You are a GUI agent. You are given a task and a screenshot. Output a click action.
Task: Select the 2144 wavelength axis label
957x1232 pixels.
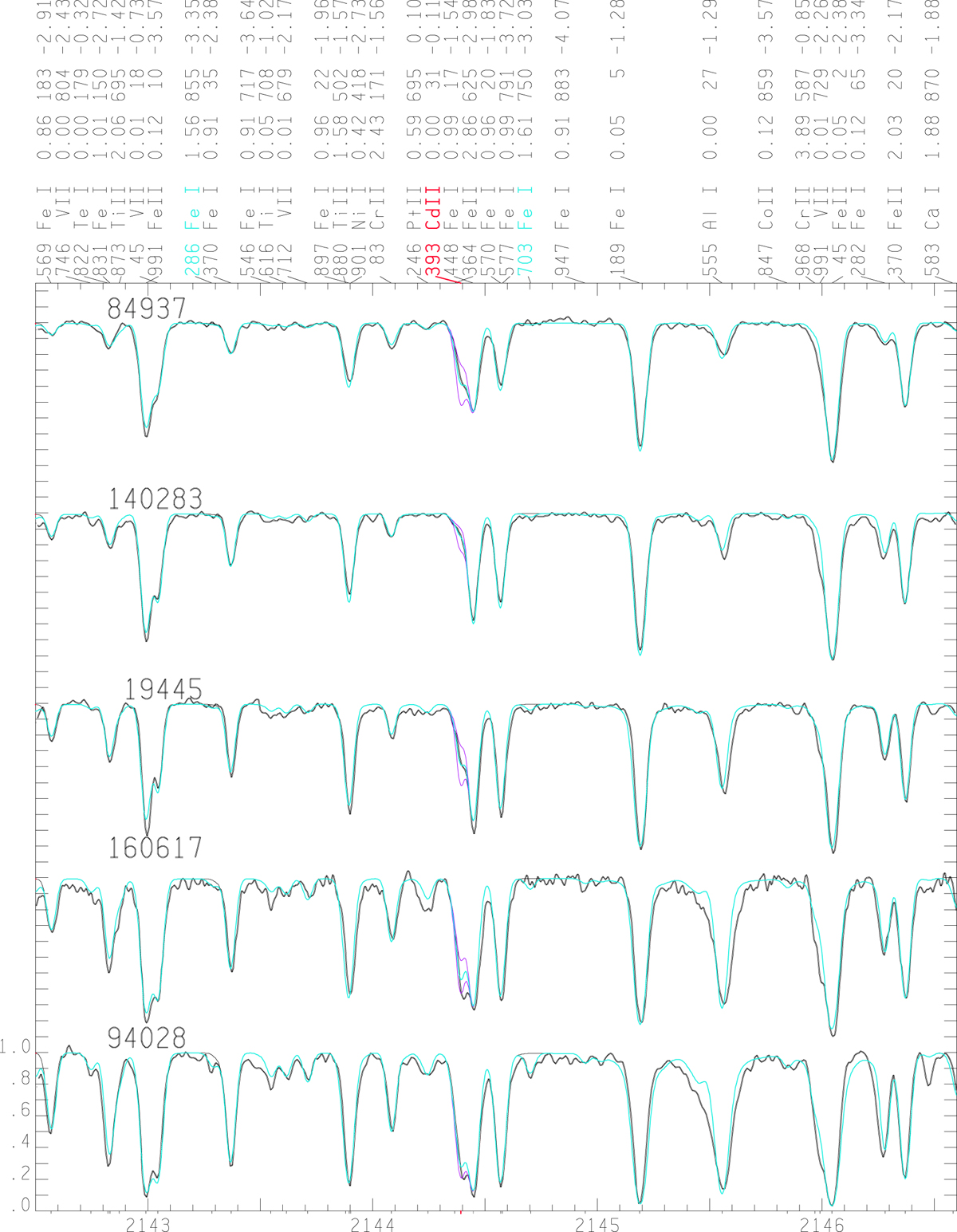coord(372,1223)
